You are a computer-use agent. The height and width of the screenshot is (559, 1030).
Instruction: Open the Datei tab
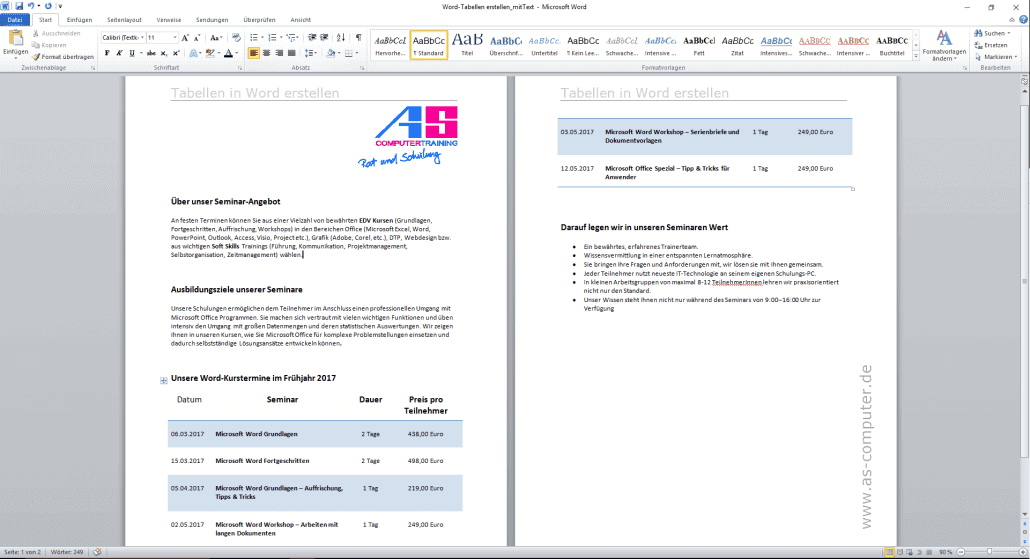click(x=14, y=20)
